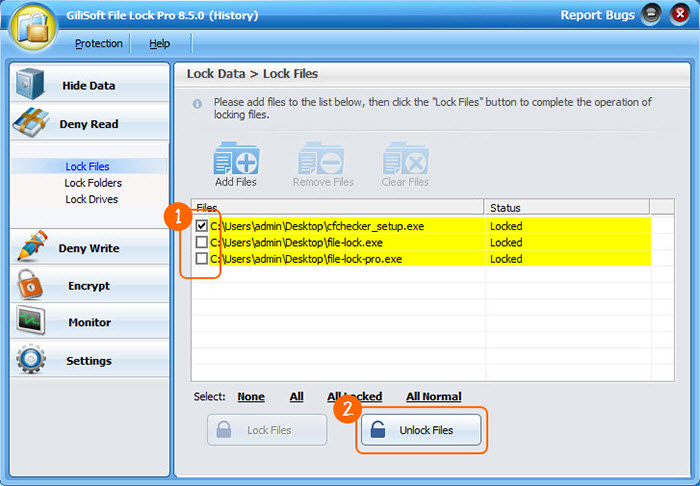The width and height of the screenshot is (700, 486).
Task: Click the Lock Files button
Action: click(267, 430)
